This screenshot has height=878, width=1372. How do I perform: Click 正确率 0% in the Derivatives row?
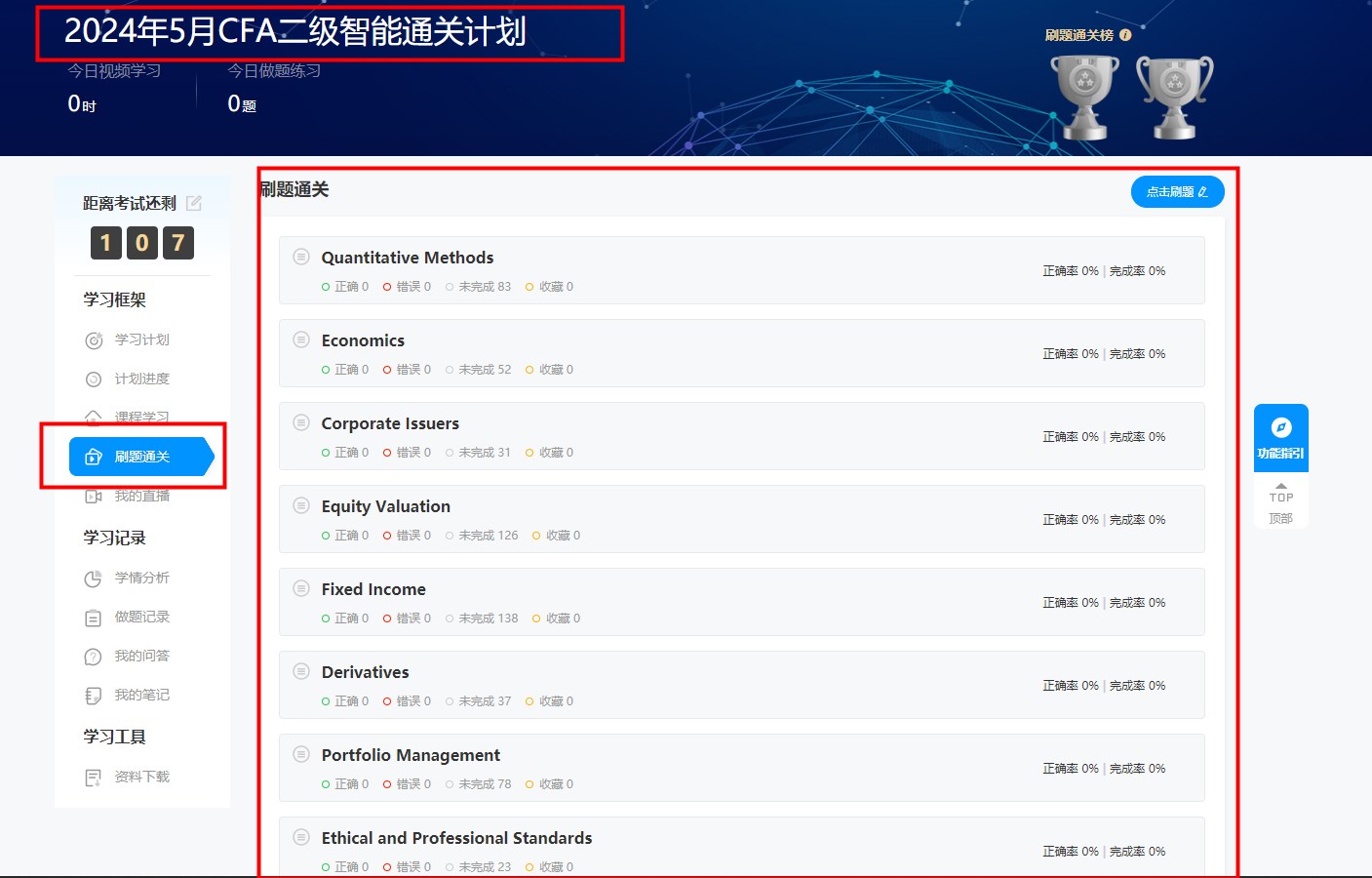pyautogui.click(x=1071, y=686)
